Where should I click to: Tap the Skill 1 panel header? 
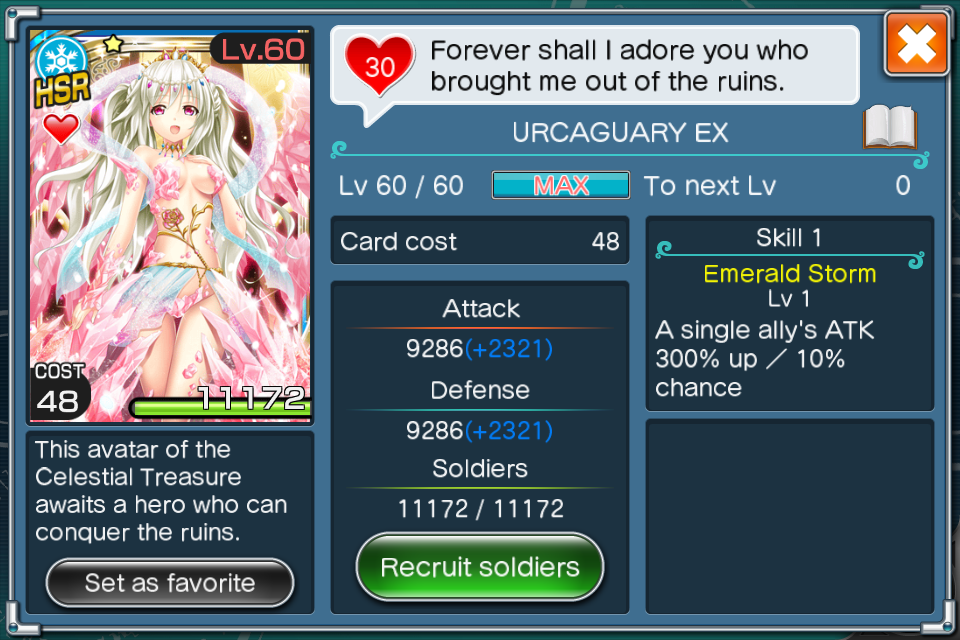(x=789, y=238)
